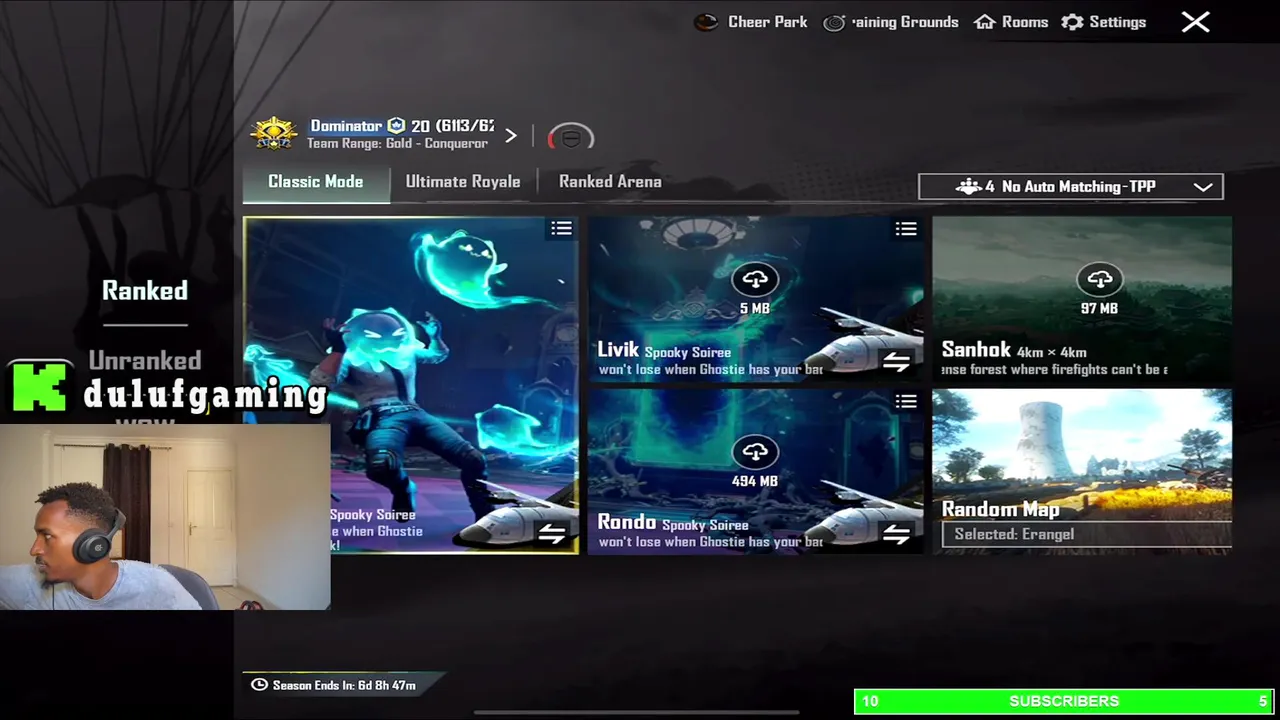Click the green Subscribers goal progress bar
This screenshot has height=720, width=1280.
pos(1064,701)
